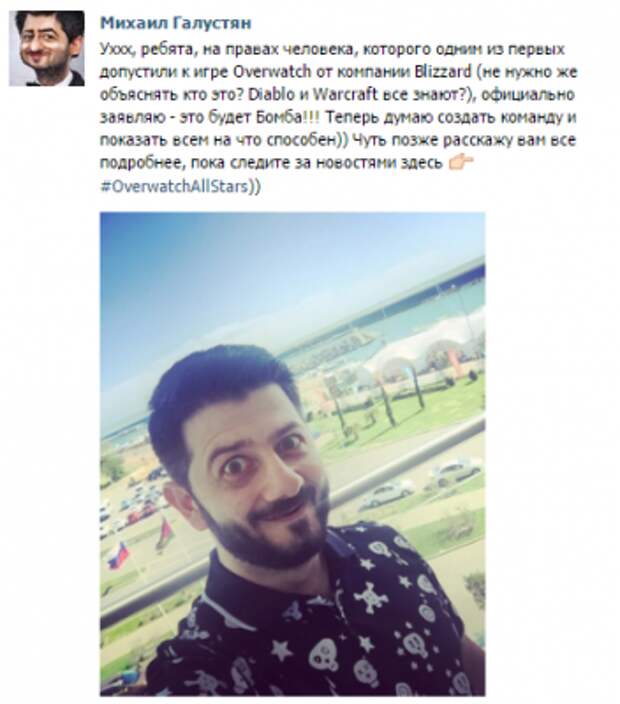The image size is (620, 704).
Task: Click the Russian flag in the photo
Action: click(x=119, y=554)
